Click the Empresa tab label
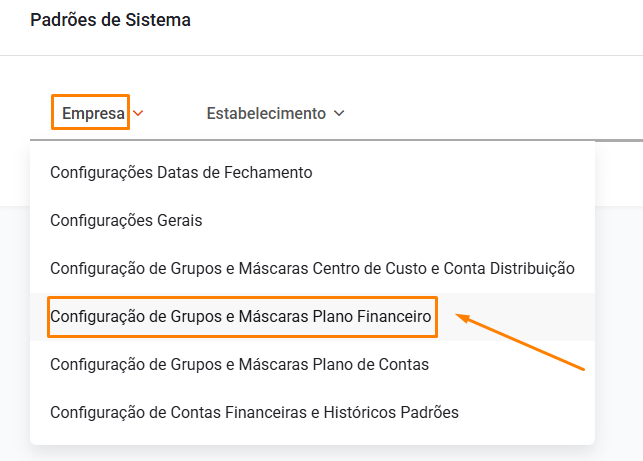This screenshot has width=643, height=461. [92, 114]
